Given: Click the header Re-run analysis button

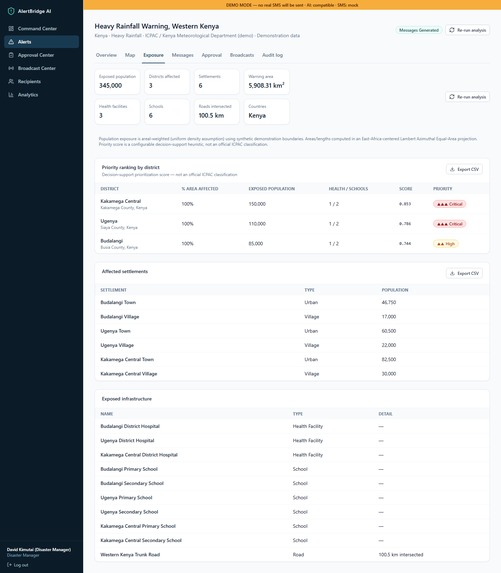Looking at the screenshot, I should [467, 30].
